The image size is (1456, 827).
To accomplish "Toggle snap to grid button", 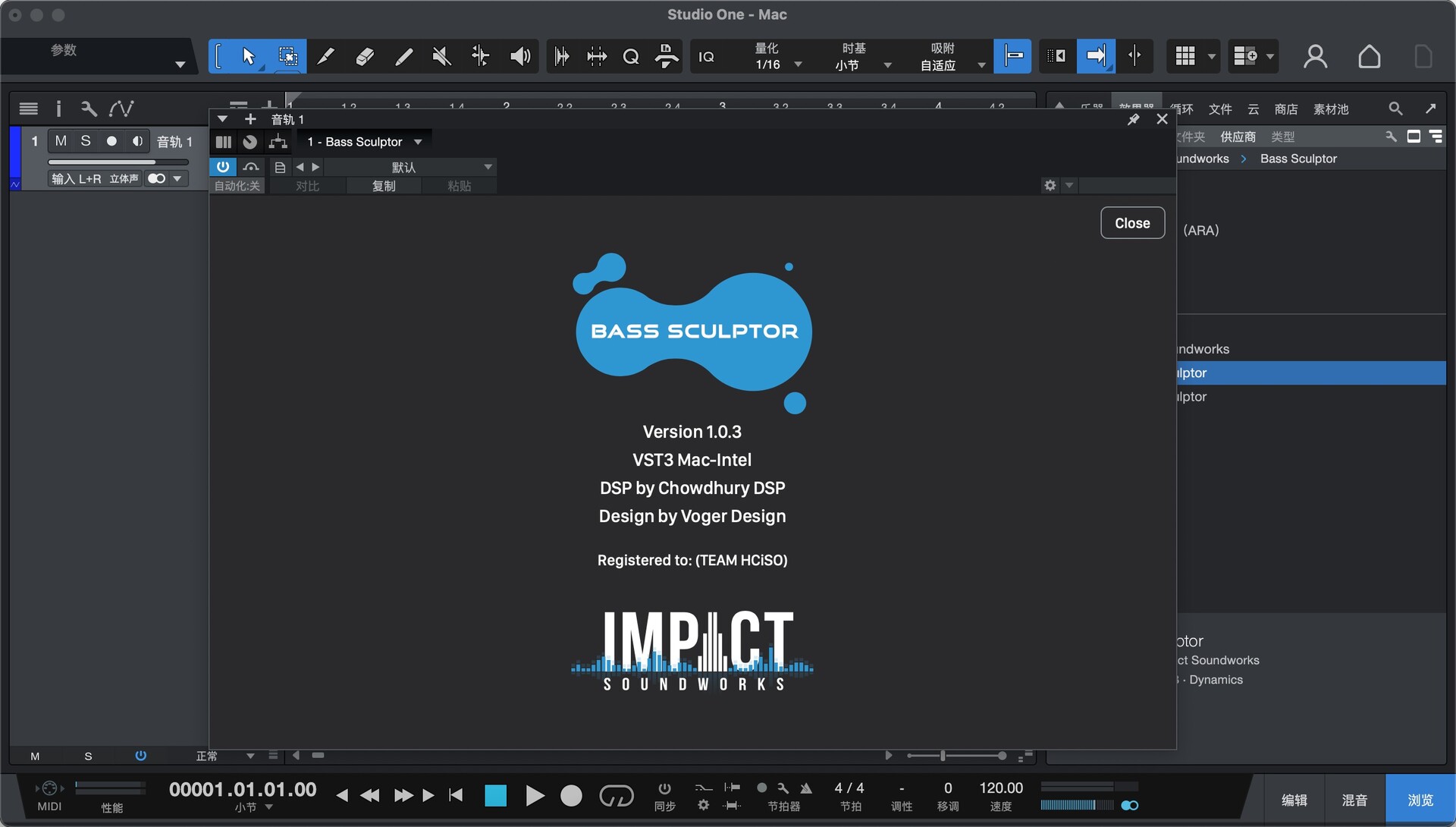I will click(x=1012, y=56).
